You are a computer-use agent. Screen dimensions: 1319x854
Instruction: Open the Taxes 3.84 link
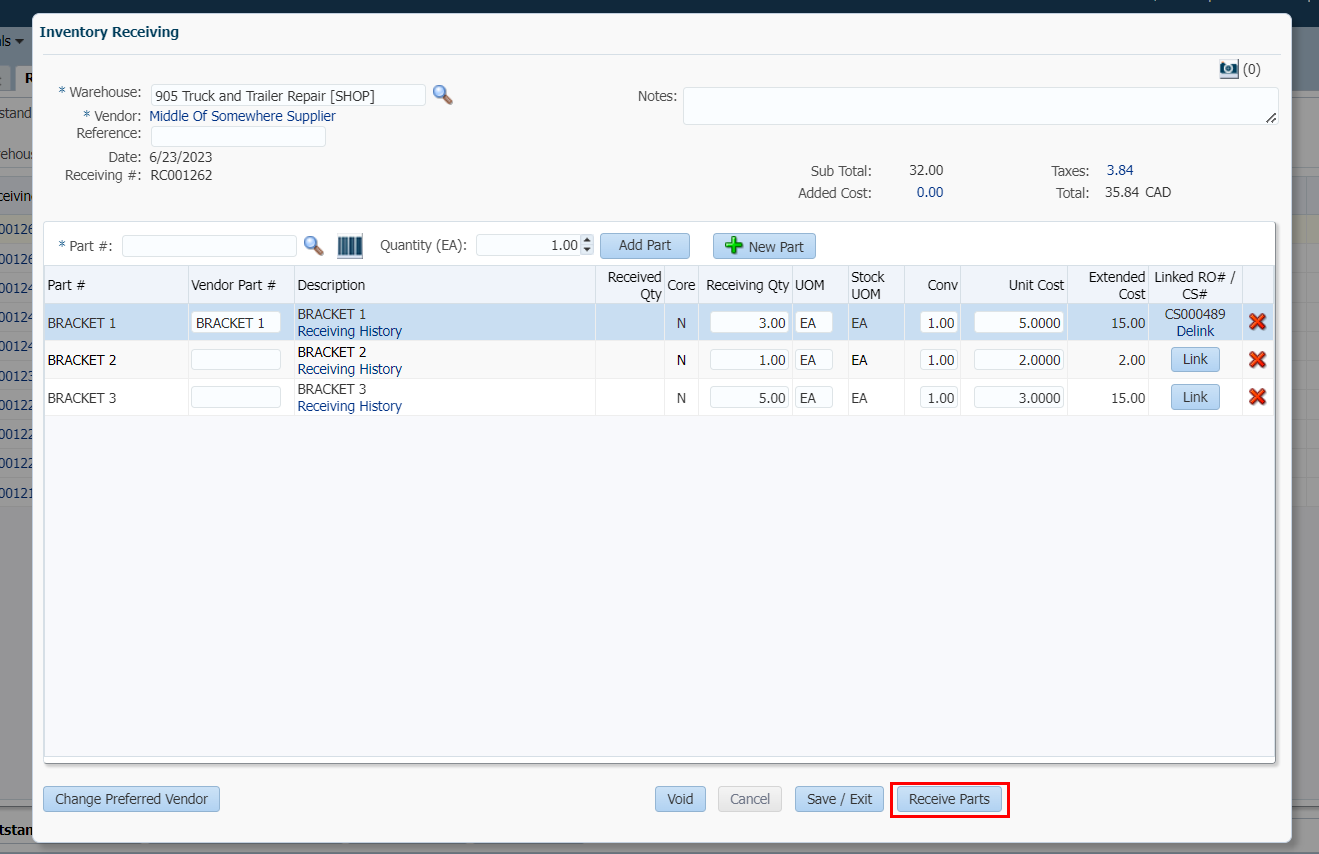point(1120,170)
